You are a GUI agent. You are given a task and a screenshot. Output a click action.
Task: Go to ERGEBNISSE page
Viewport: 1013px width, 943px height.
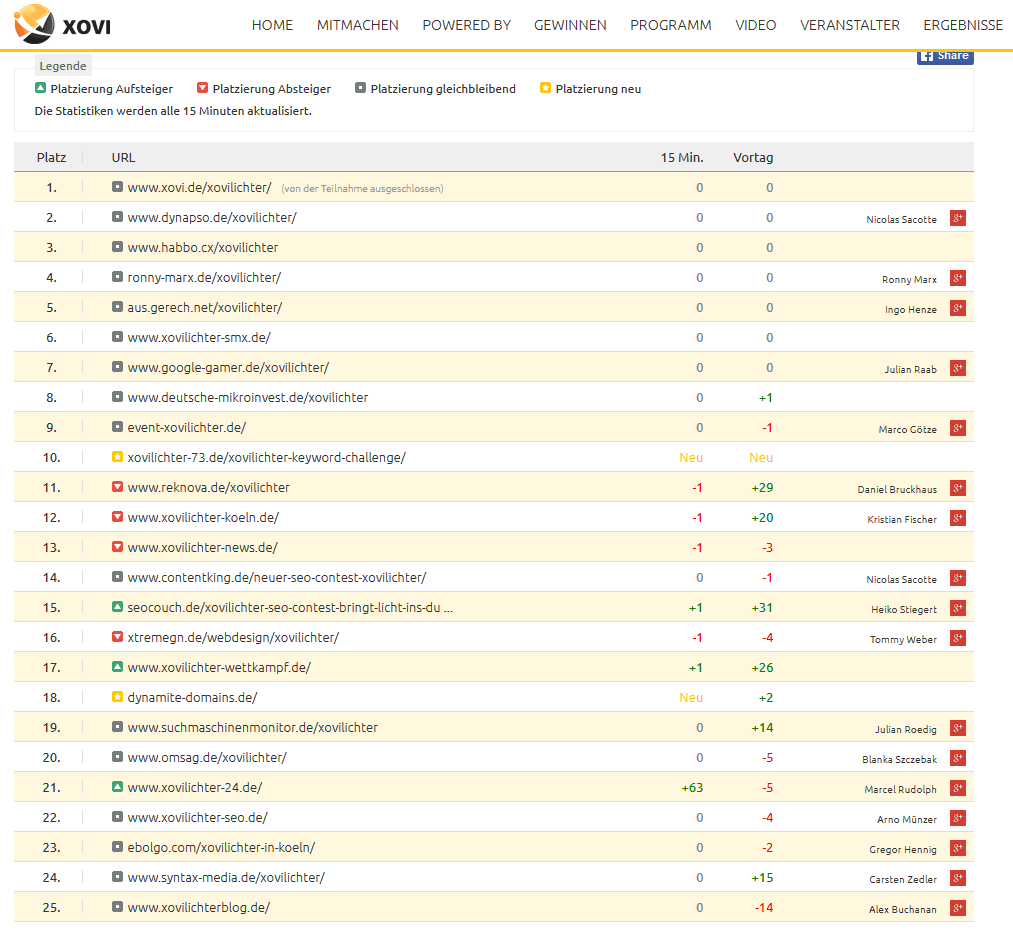(962, 25)
